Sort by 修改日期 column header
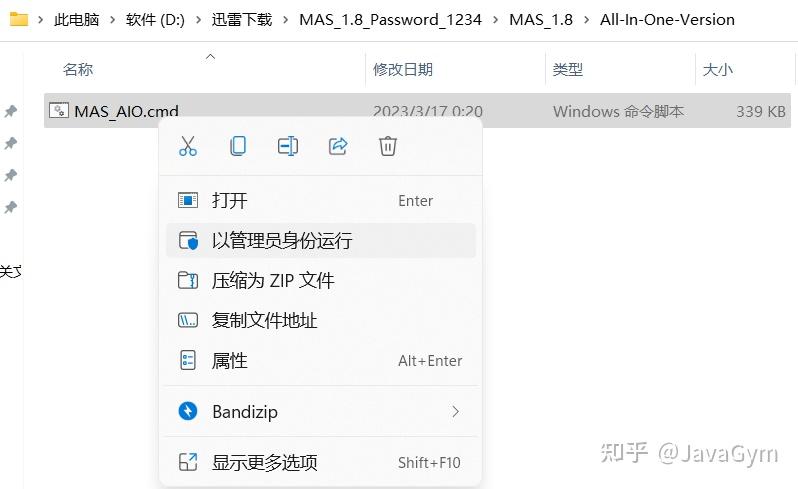Image resolution: width=798 pixels, height=489 pixels. [x=403, y=69]
